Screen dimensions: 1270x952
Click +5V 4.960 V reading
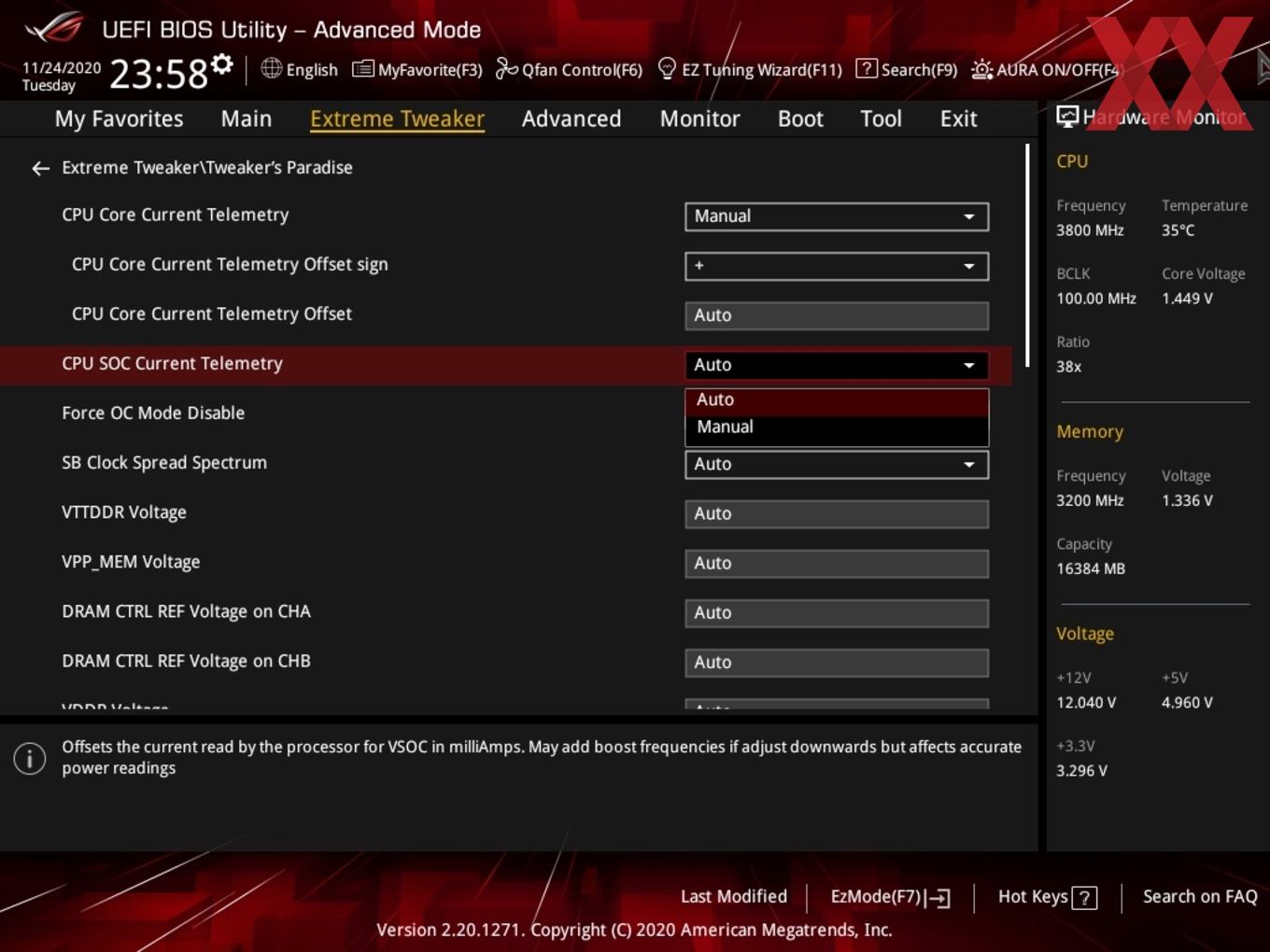click(1187, 702)
